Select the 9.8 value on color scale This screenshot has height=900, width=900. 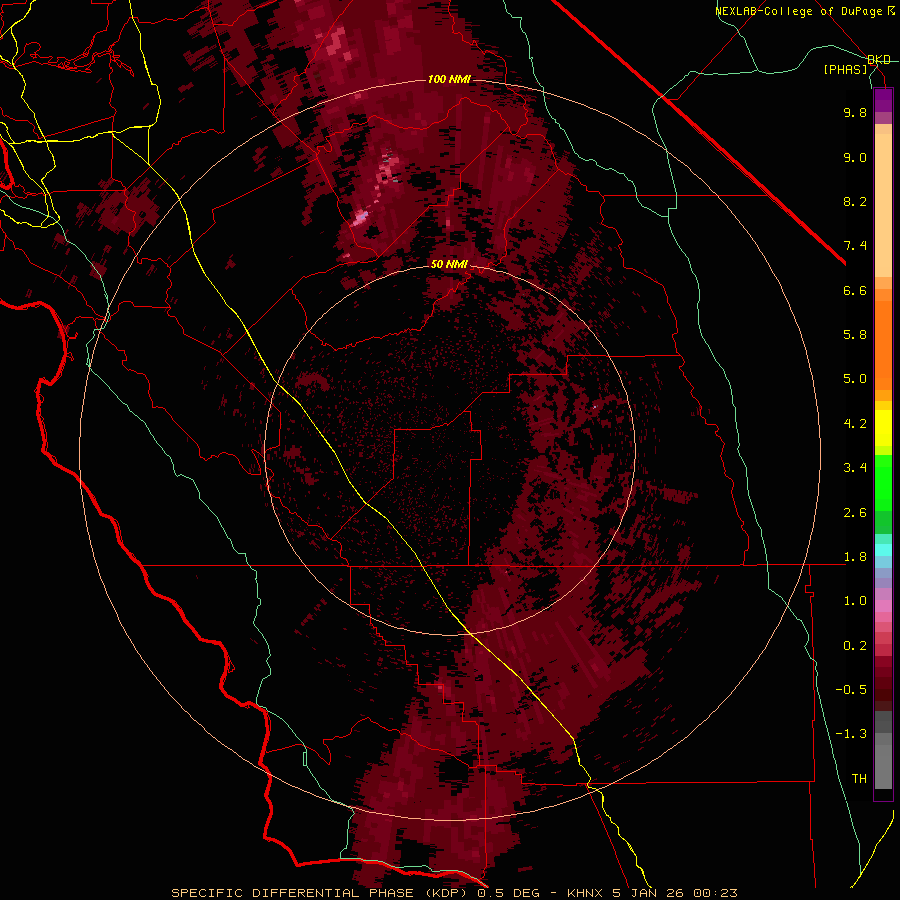point(855,112)
